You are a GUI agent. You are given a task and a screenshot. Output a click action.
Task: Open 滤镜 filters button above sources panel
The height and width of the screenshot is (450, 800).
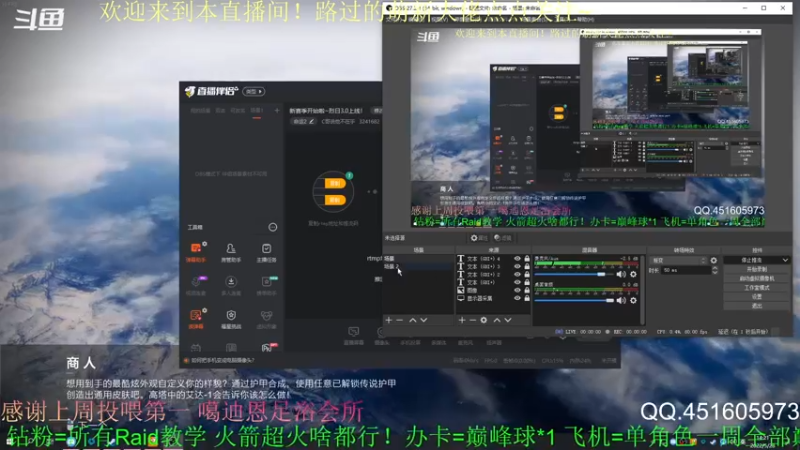tap(503, 238)
